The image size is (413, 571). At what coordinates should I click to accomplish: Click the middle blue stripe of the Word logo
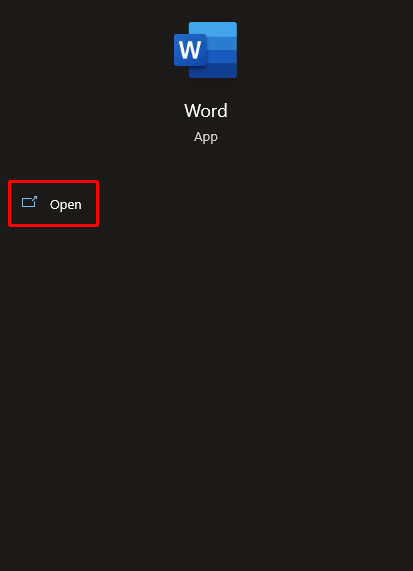pos(222,50)
